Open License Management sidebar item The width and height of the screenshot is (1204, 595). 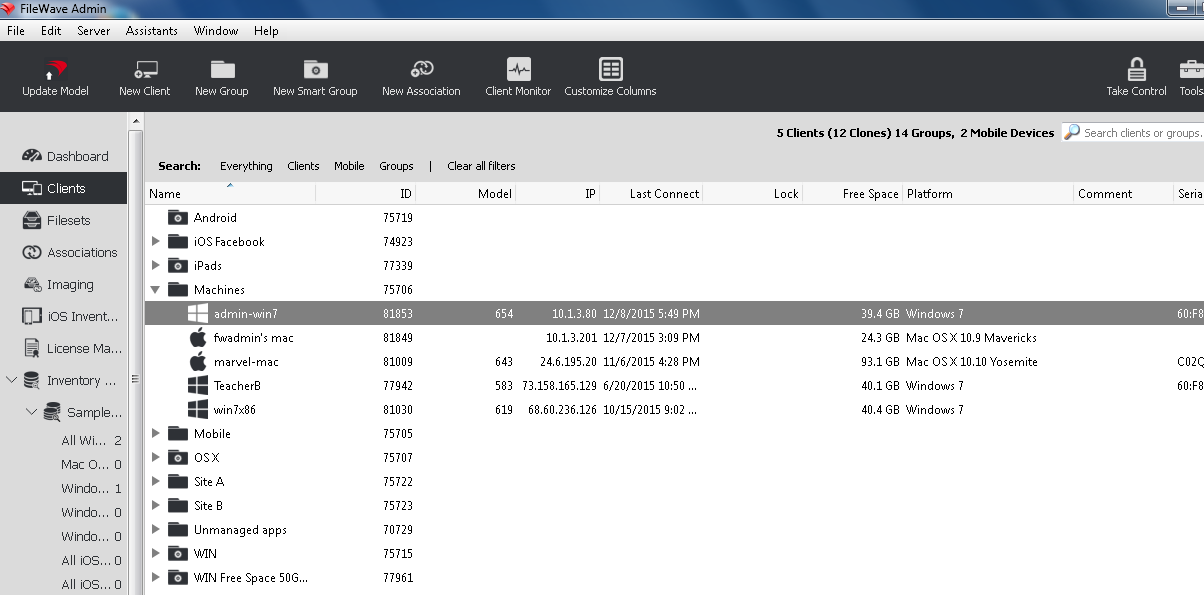[71, 348]
